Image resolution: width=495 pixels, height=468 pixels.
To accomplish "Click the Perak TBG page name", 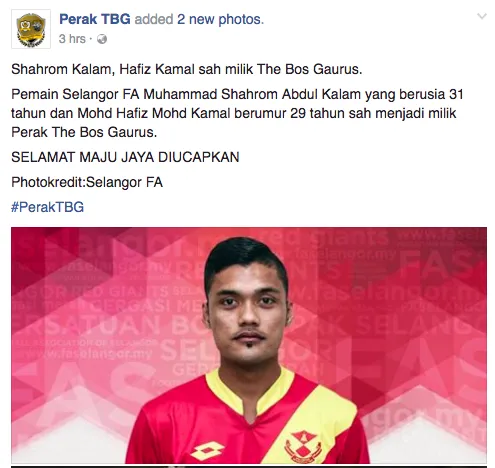I will (x=95, y=19).
